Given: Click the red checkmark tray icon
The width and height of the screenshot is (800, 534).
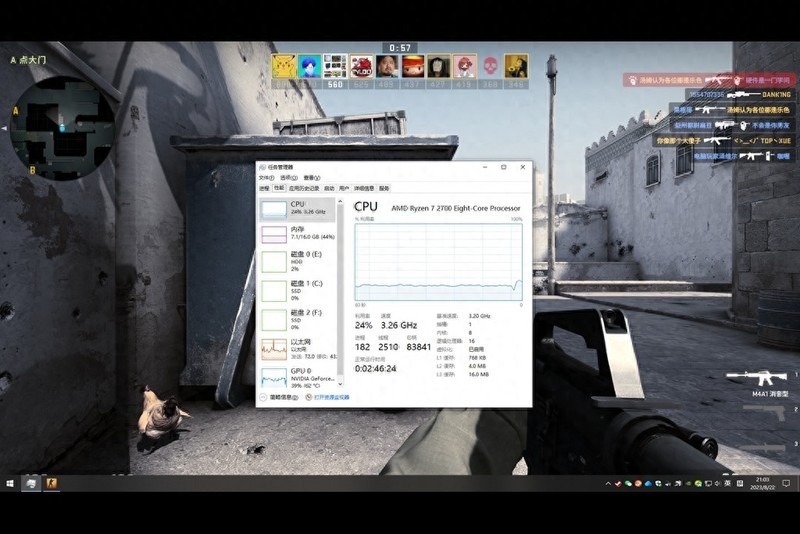Looking at the screenshot, I should pyautogui.click(x=618, y=484).
